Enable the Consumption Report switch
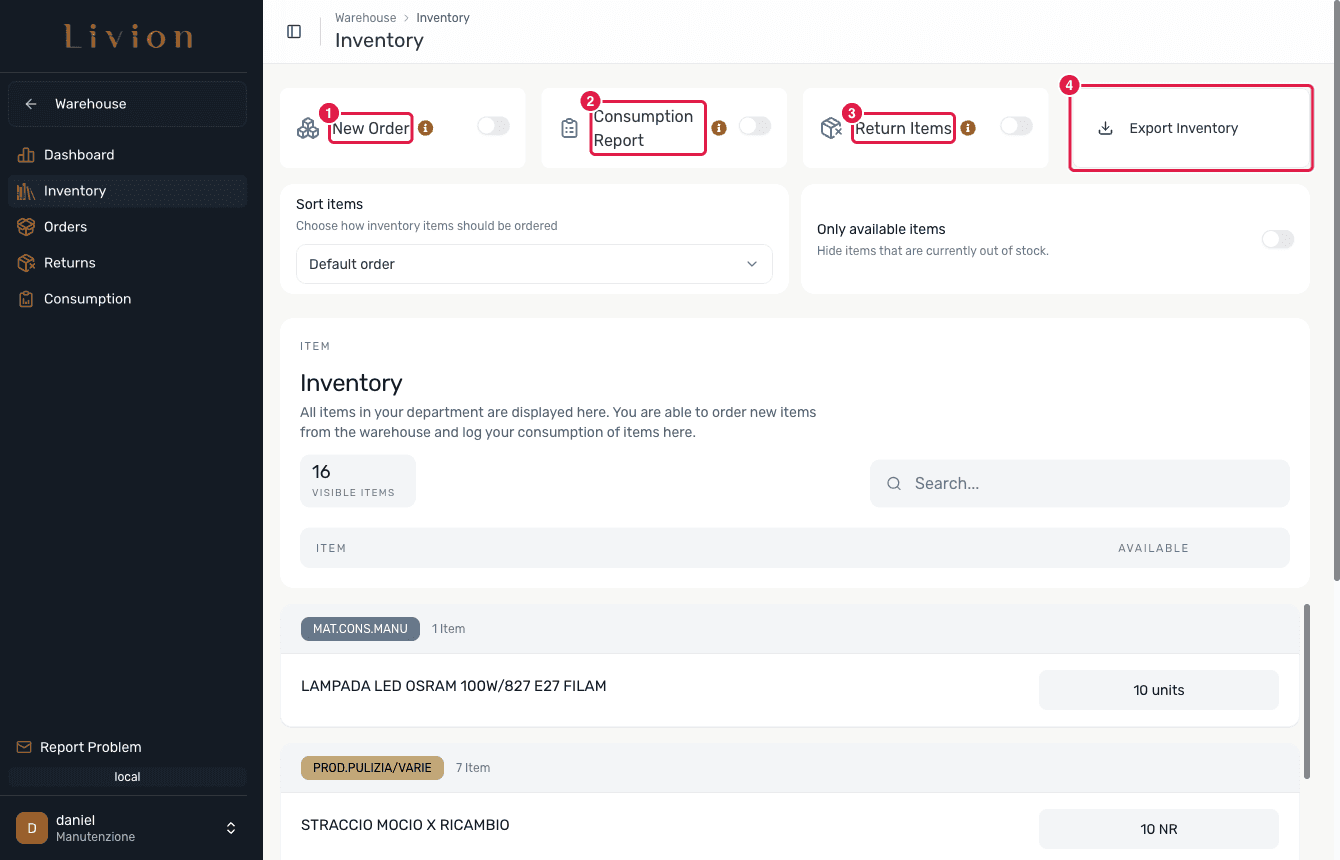This screenshot has width=1340, height=860. 755,126
